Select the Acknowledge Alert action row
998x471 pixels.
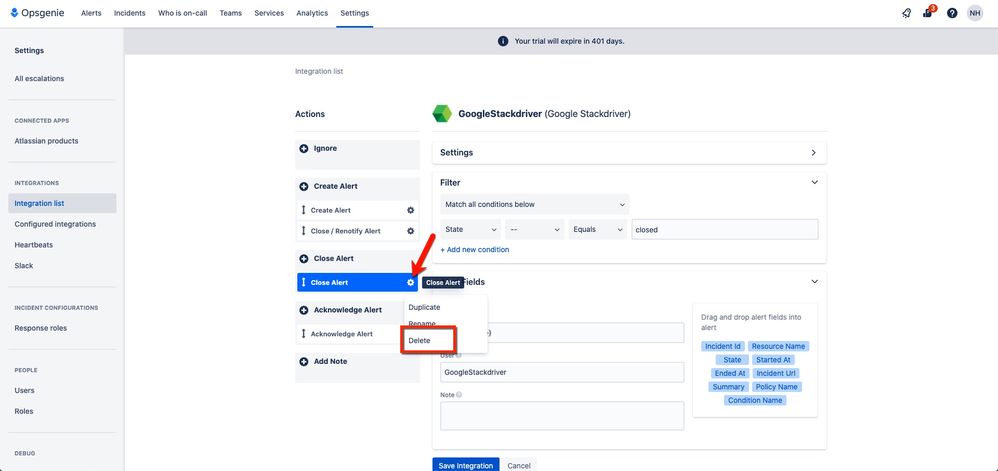pos(357,334)
